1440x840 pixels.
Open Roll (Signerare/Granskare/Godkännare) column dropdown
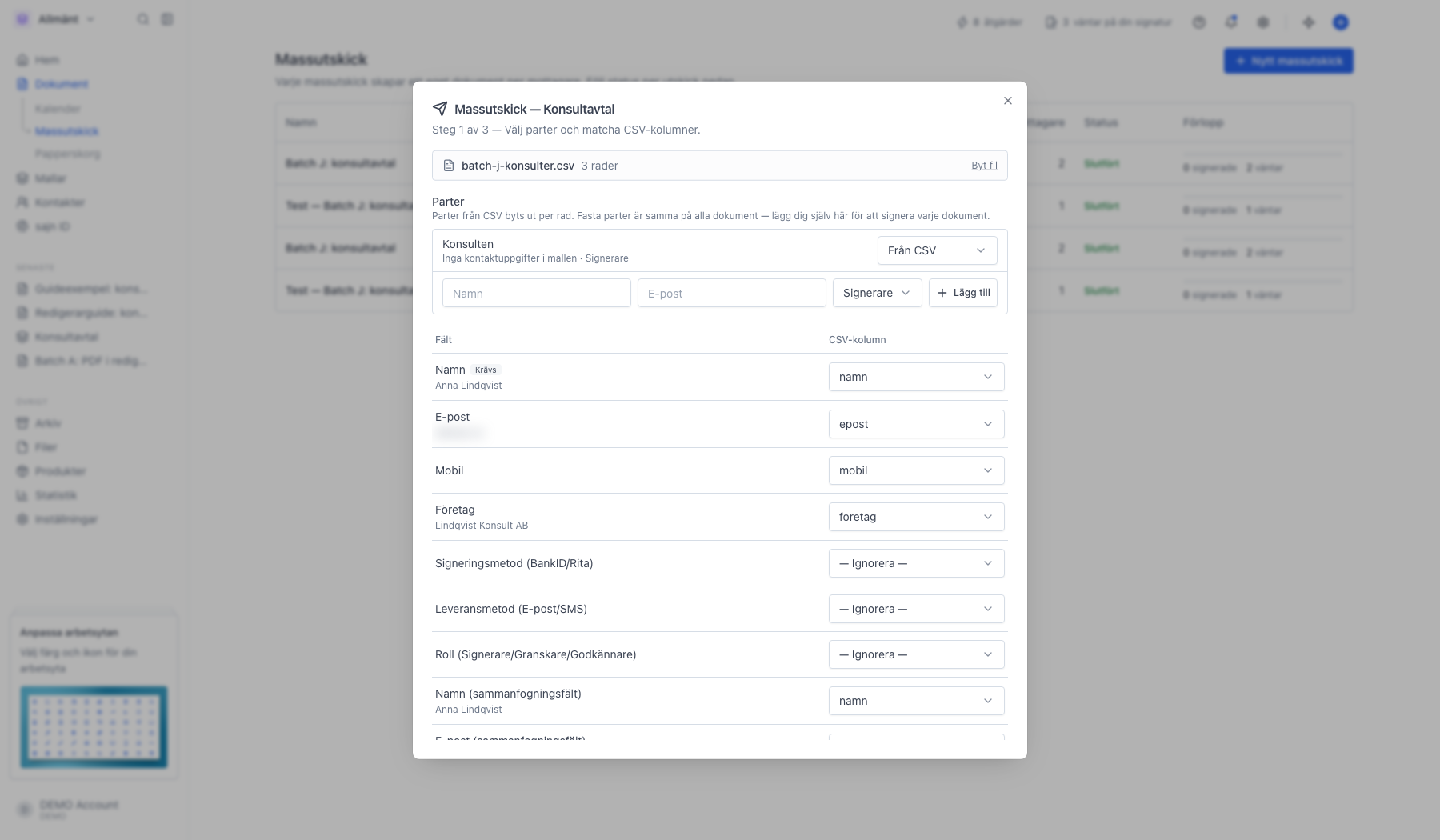pos(917,654)
